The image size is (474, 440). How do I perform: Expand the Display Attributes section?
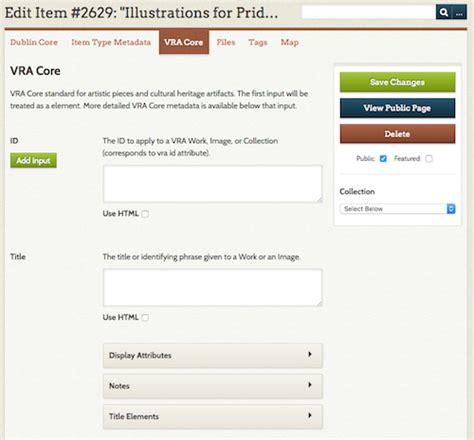(213, 355)
